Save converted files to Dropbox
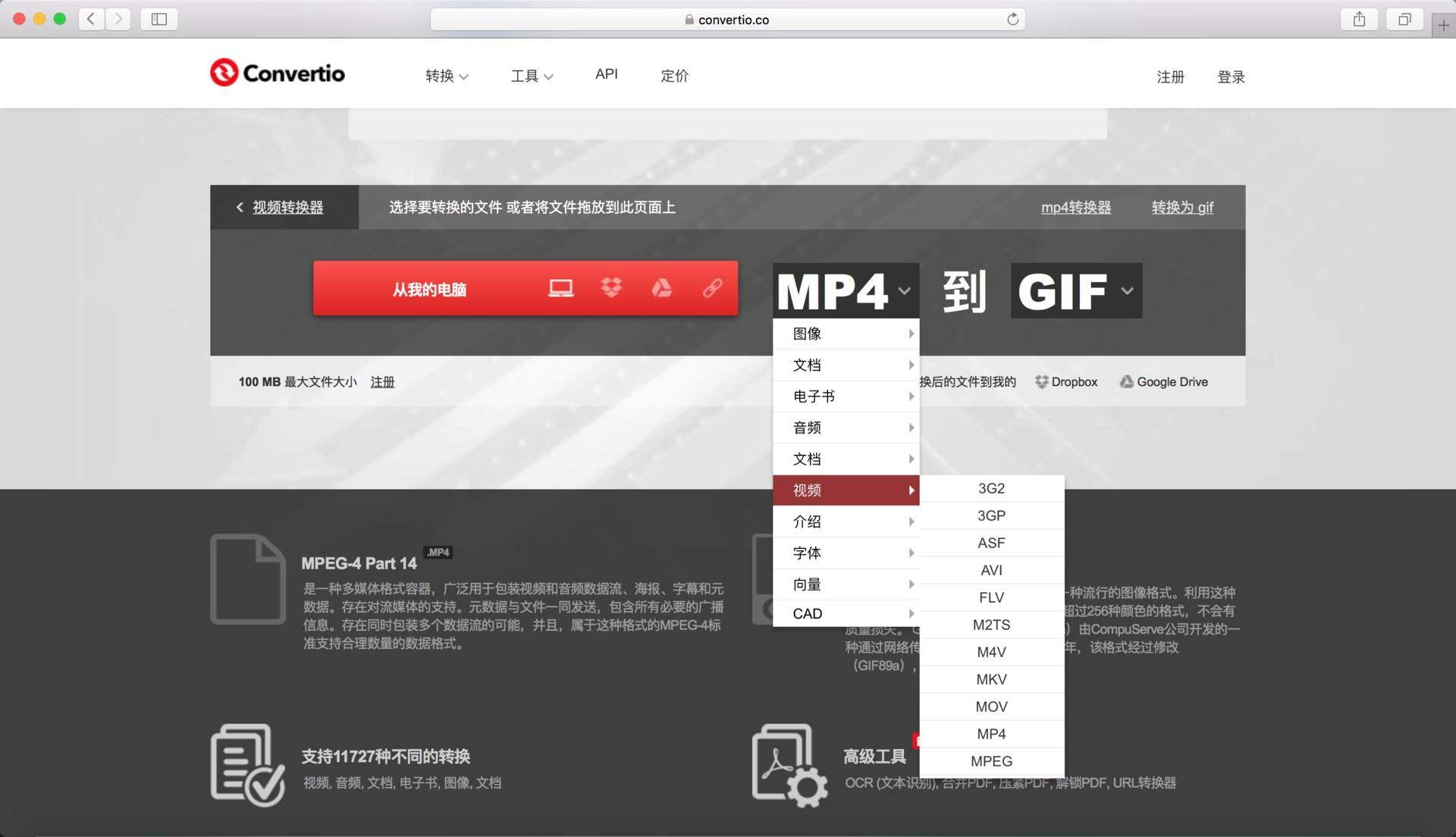The width and height of the screenshot is (1456, 837). [1066, 381]
